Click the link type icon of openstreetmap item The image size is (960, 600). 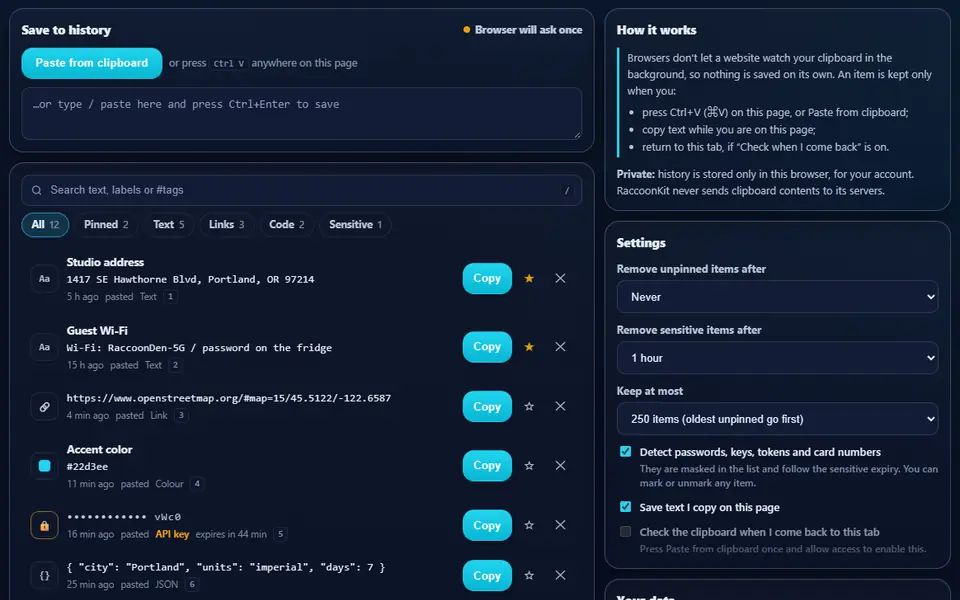click(x=45, y=407)
